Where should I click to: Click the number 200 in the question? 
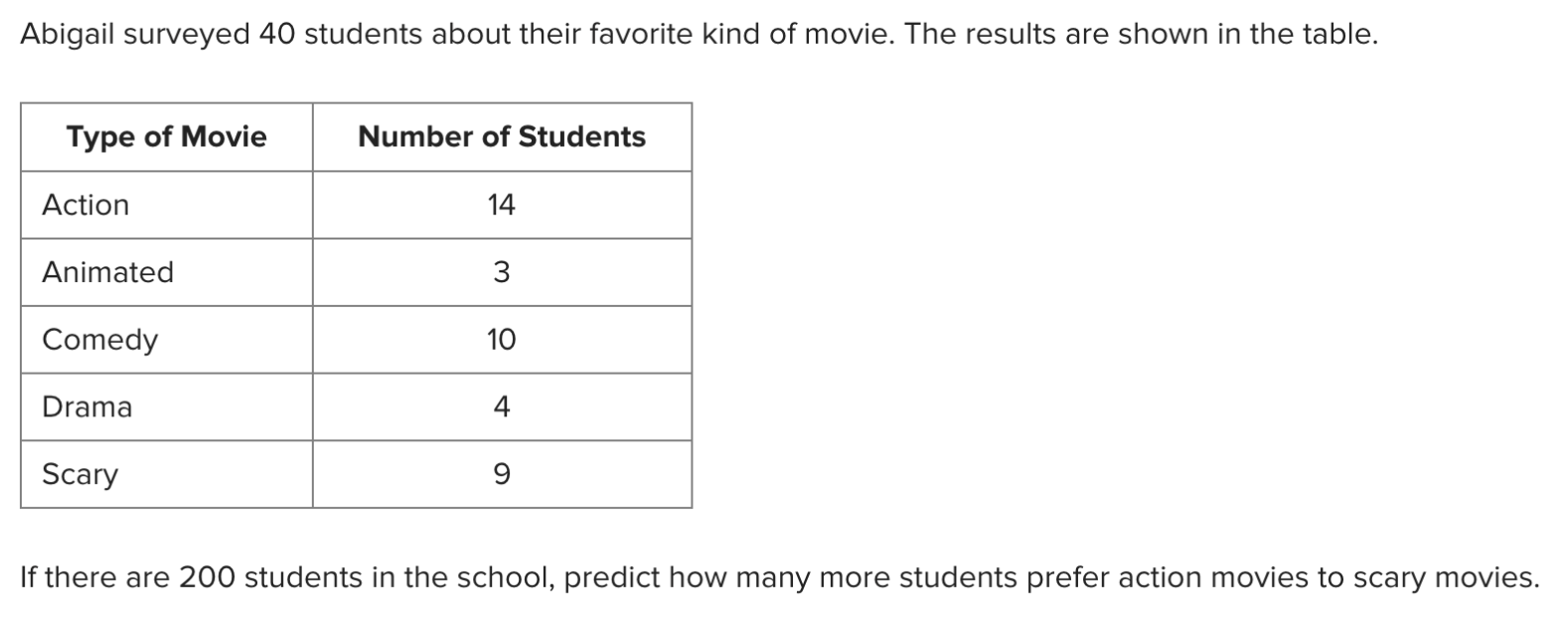[207, 577]
